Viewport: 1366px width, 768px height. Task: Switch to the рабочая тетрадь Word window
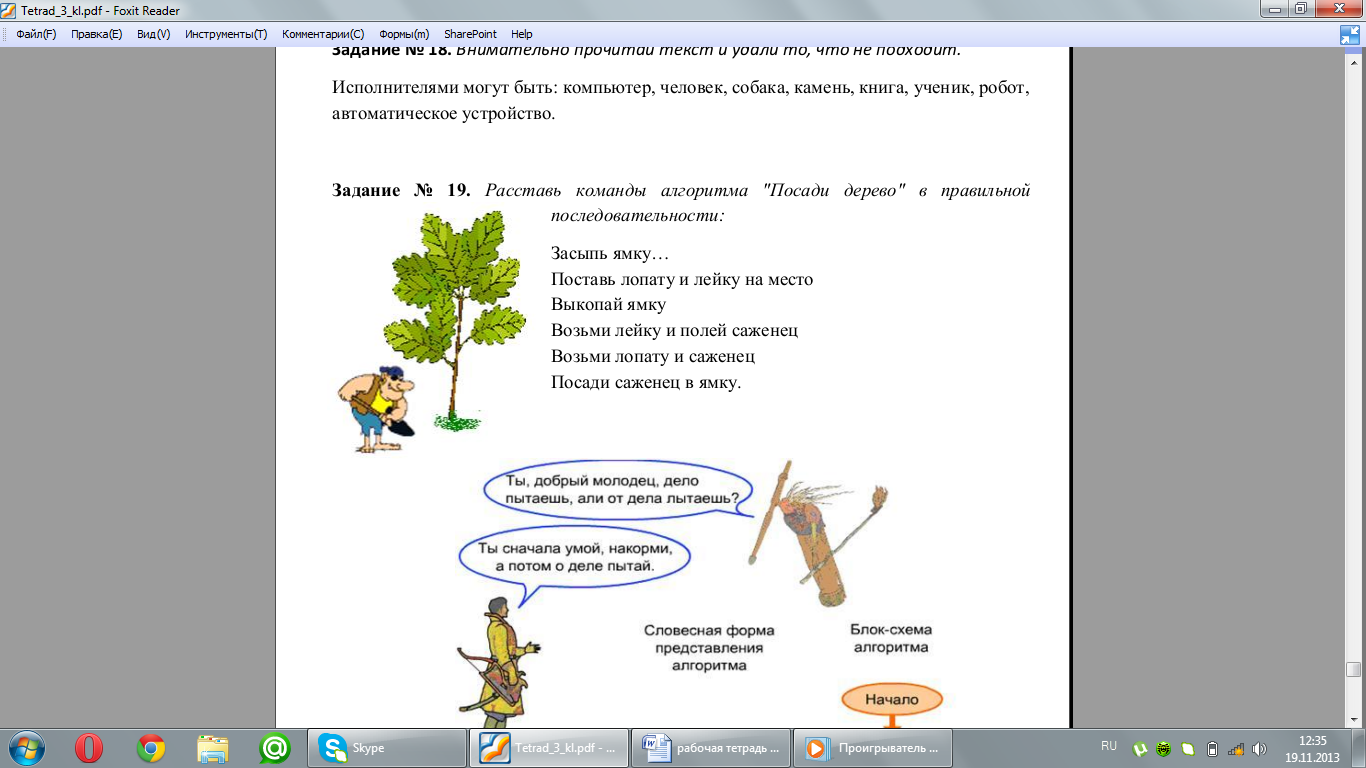click(x=711, y=748)
